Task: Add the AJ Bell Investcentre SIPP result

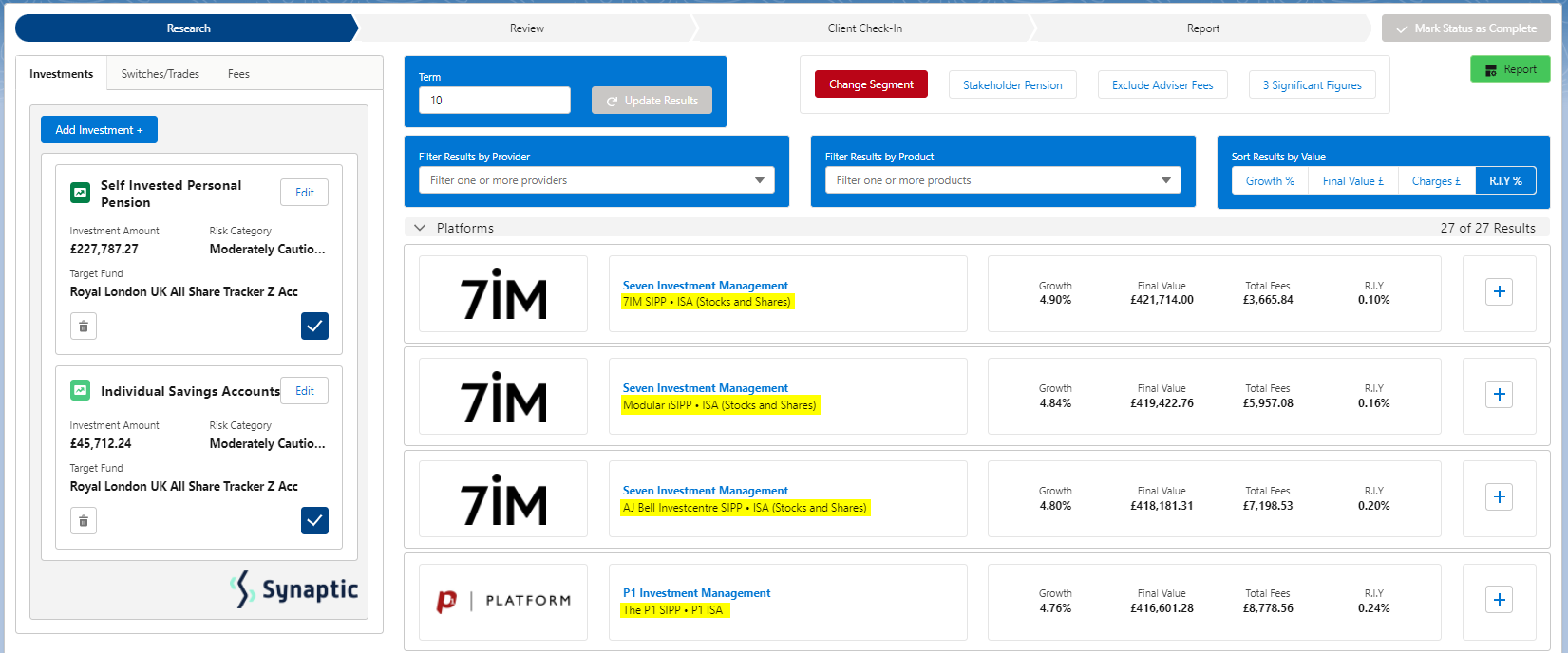Action: (x=1499, y=497)
